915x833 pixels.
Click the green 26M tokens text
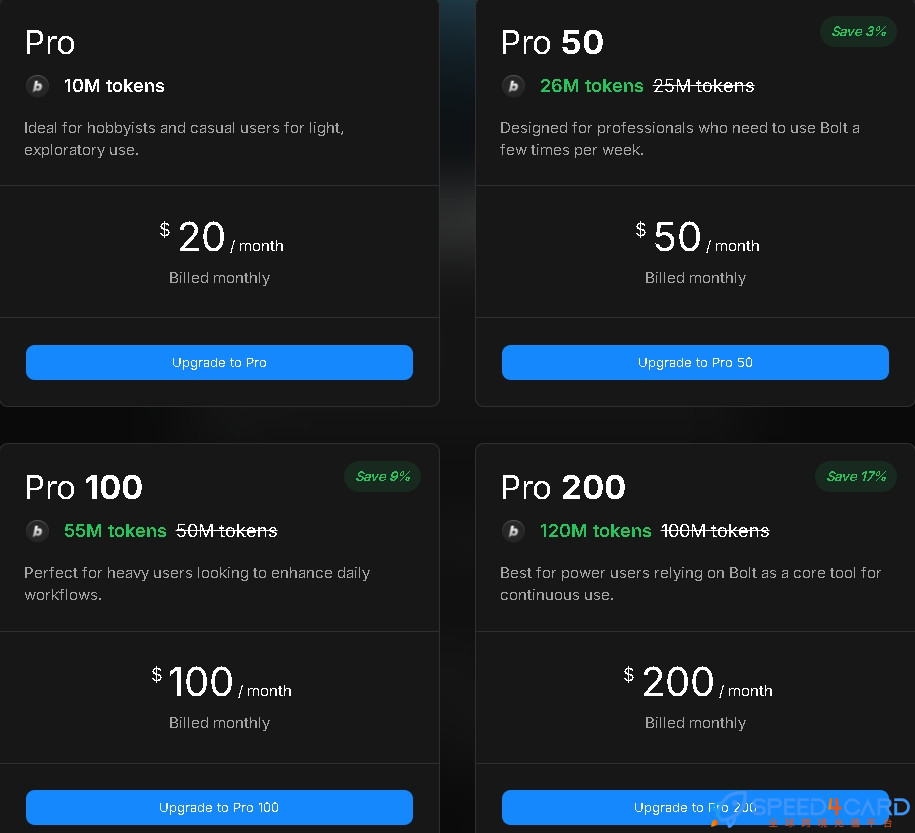point(591,86)
